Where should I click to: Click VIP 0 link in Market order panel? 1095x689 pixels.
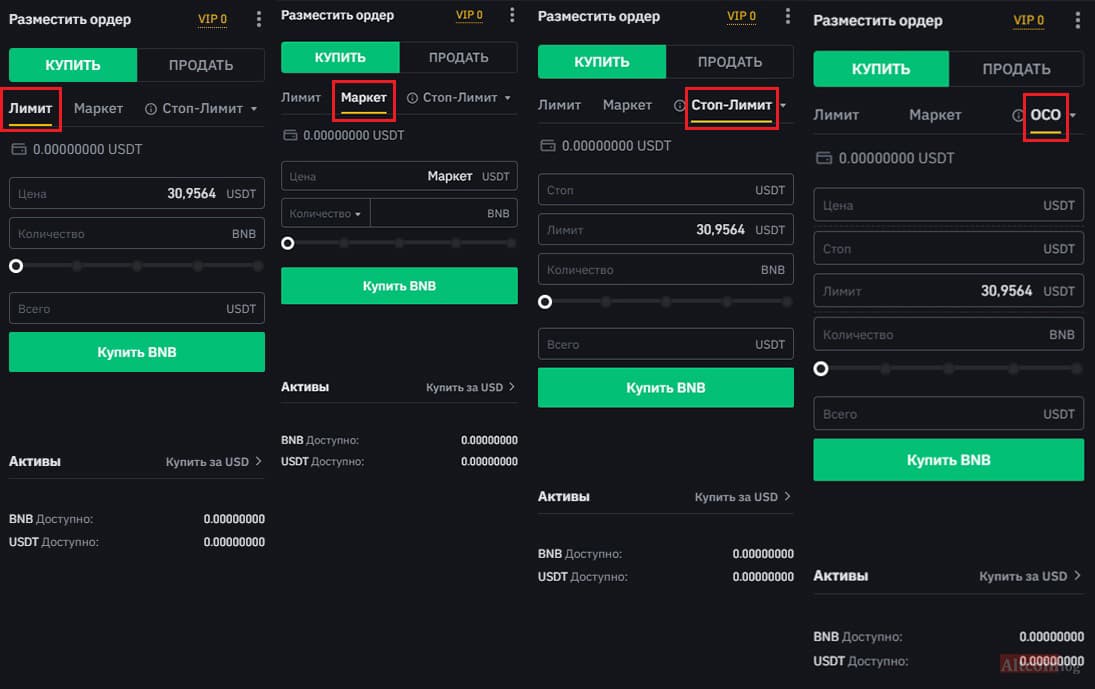[x=469, y=15]
